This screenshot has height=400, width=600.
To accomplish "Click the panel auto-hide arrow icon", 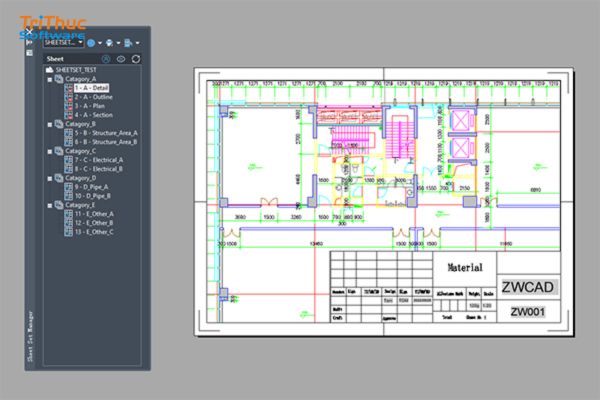I will [29, 42].
